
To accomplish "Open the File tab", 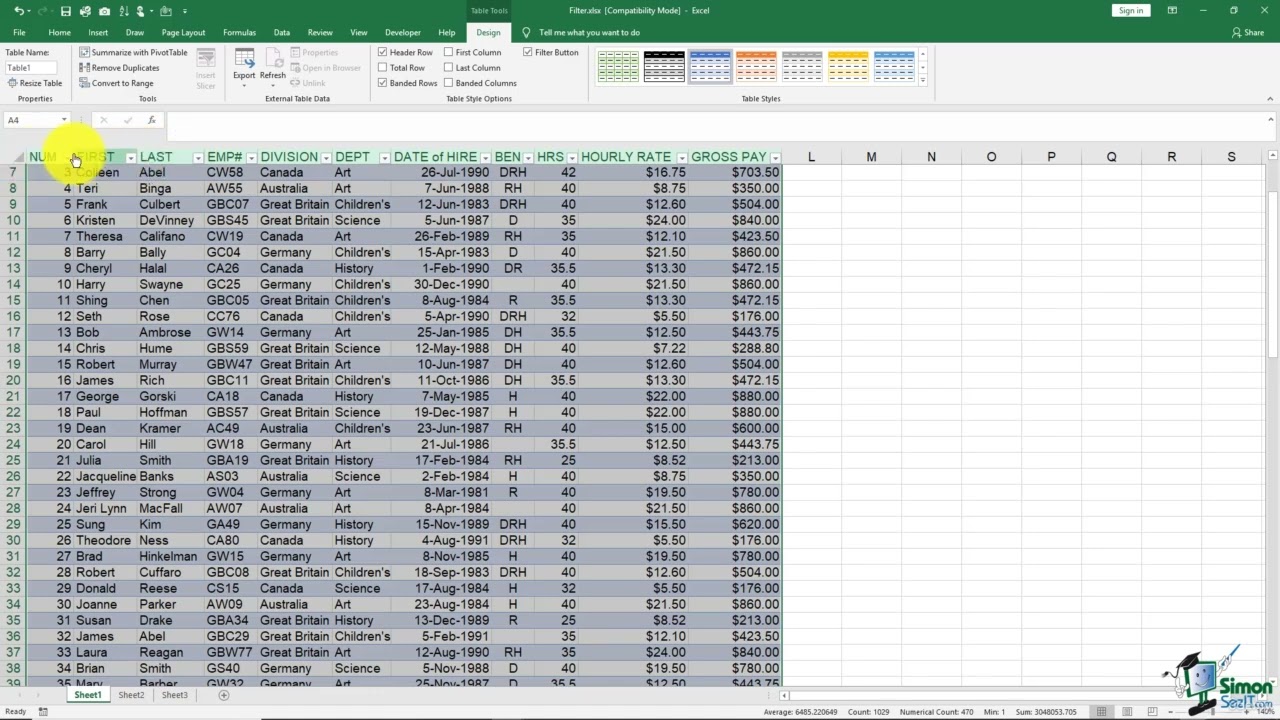I will [x=19, y=32].
